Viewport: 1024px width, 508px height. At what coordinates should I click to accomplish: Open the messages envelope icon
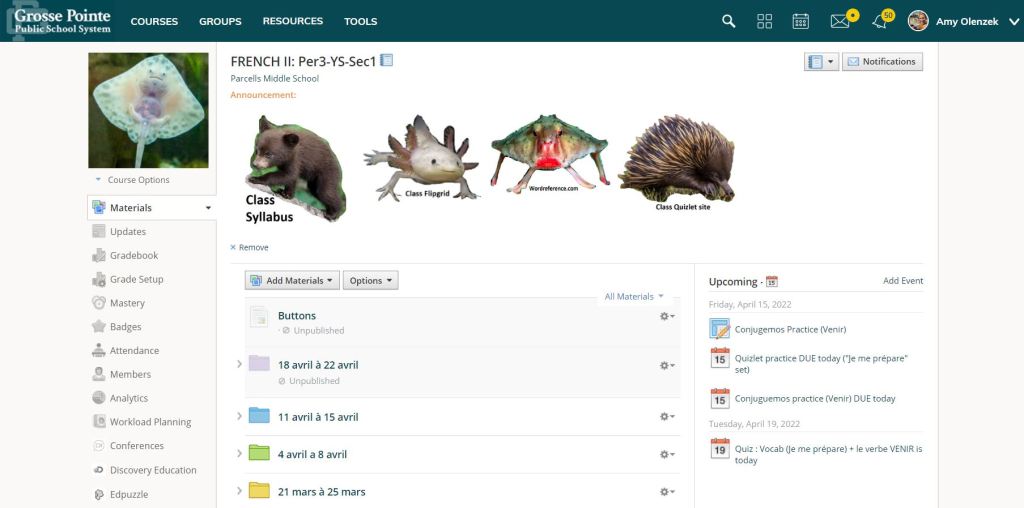point(840,21)
